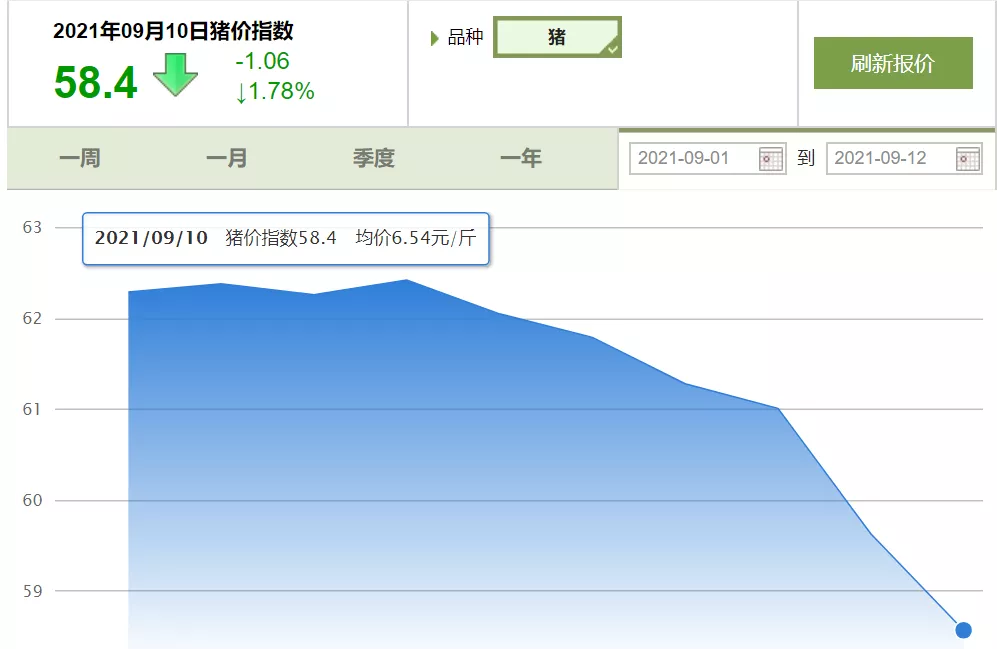Click the start date field 2021-09-01
The width and height of the screenshot is (997, 649).
pyautogui.click(x=708, y=158)
